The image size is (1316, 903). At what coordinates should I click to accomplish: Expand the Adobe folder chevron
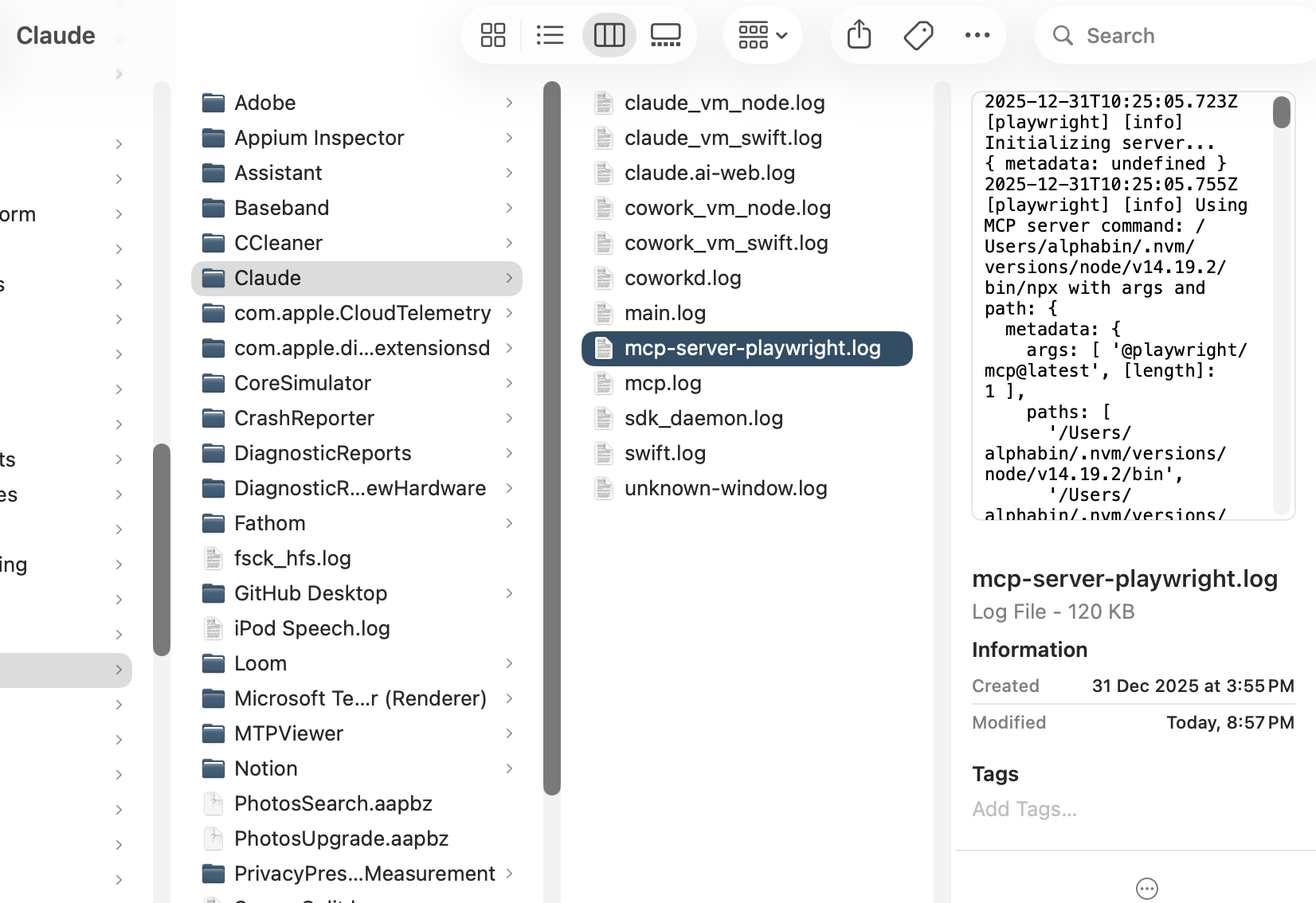click(x=509, y=103)
